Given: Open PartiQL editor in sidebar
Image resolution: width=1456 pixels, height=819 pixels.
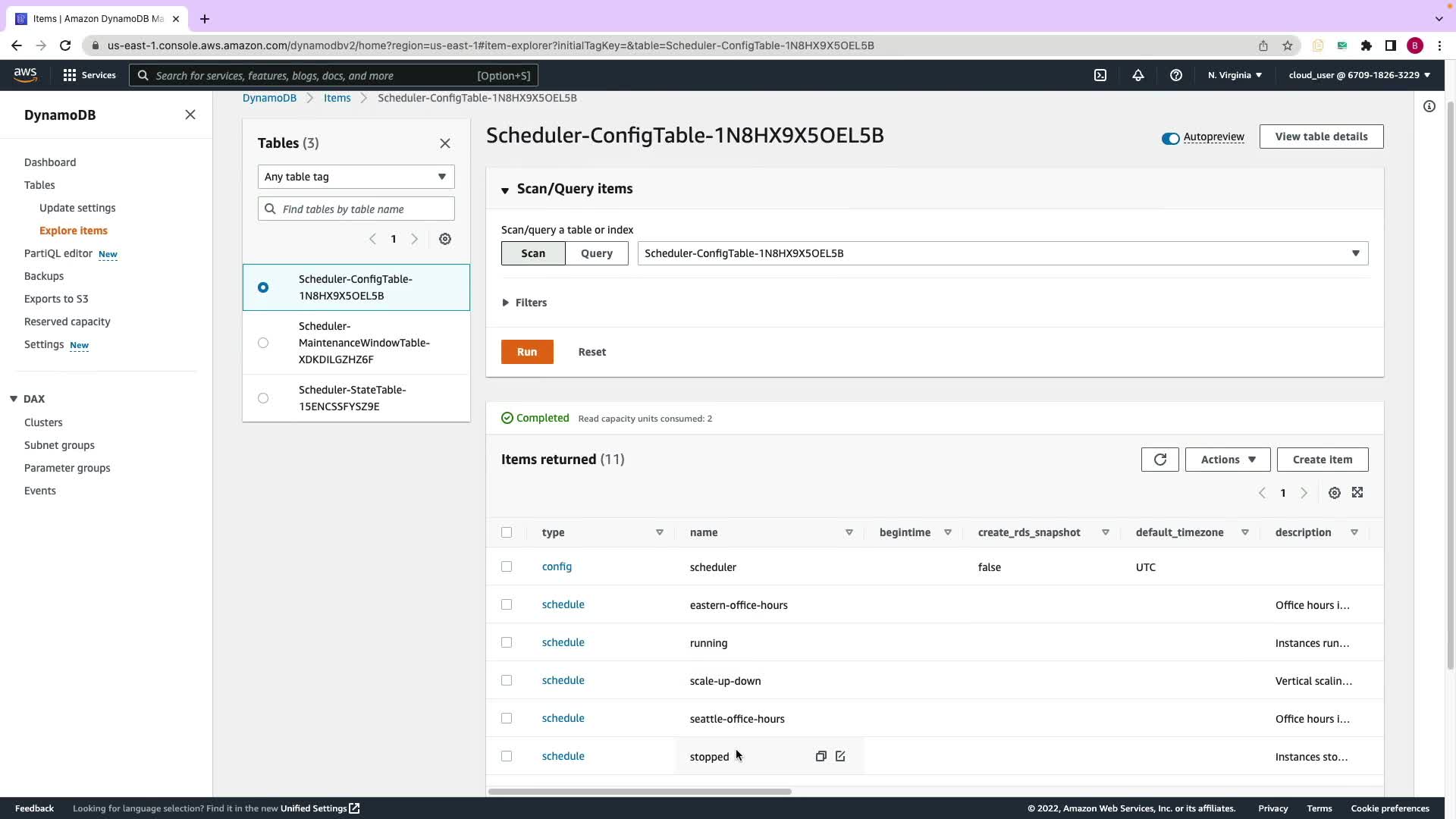Looking at the screenshot, I should coord(58,253).
